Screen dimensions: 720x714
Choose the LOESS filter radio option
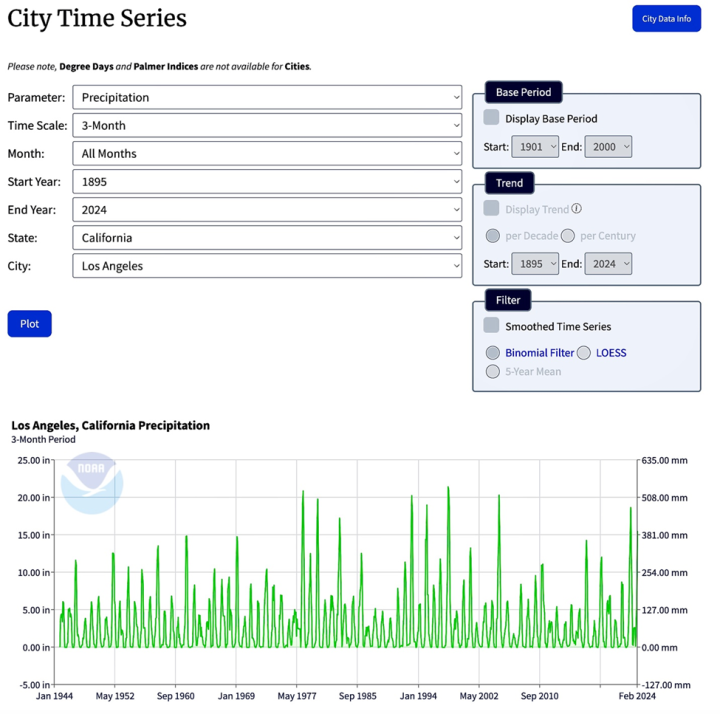coord(584,353)
